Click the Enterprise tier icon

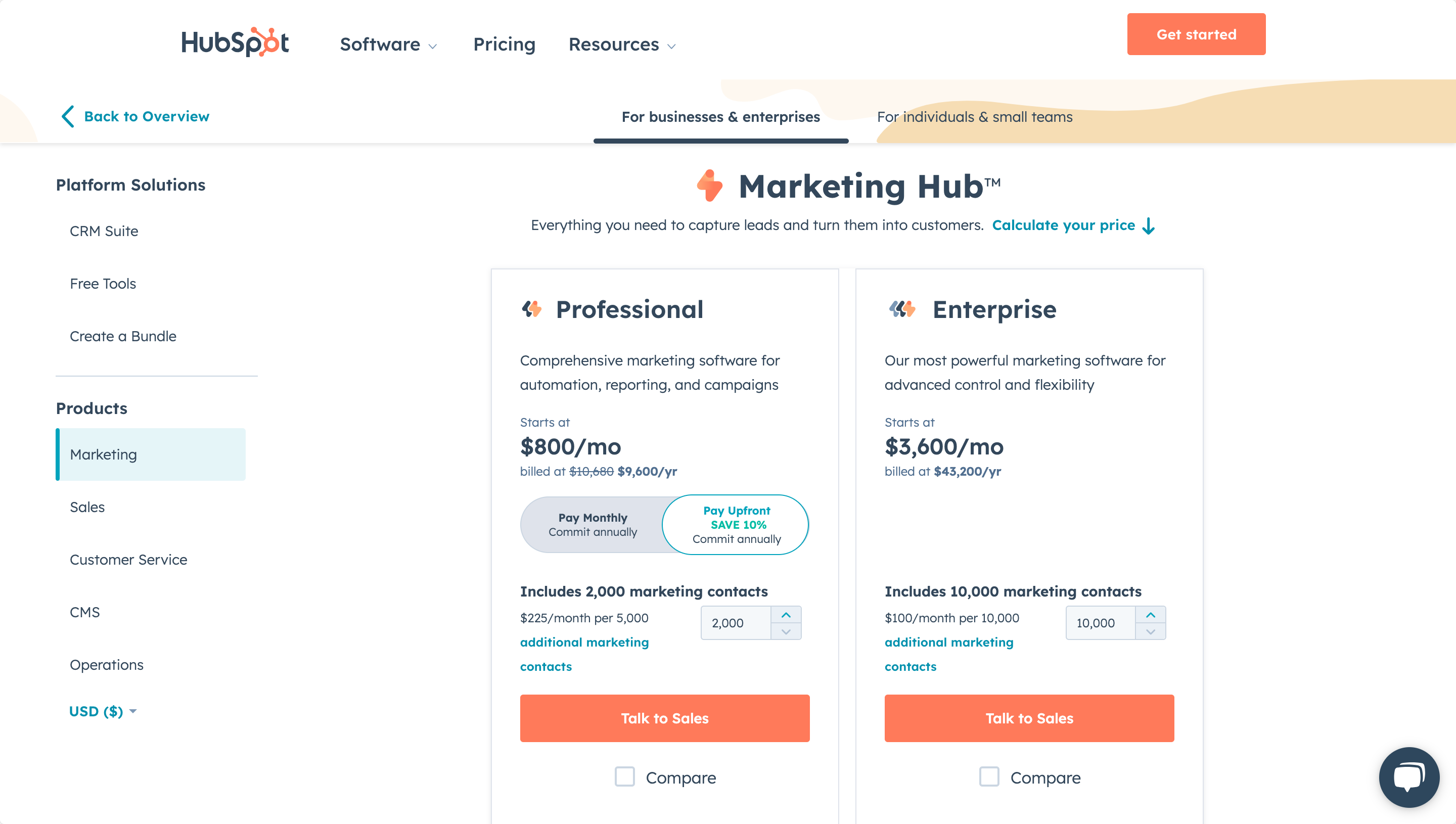click(x=902, y=309)
